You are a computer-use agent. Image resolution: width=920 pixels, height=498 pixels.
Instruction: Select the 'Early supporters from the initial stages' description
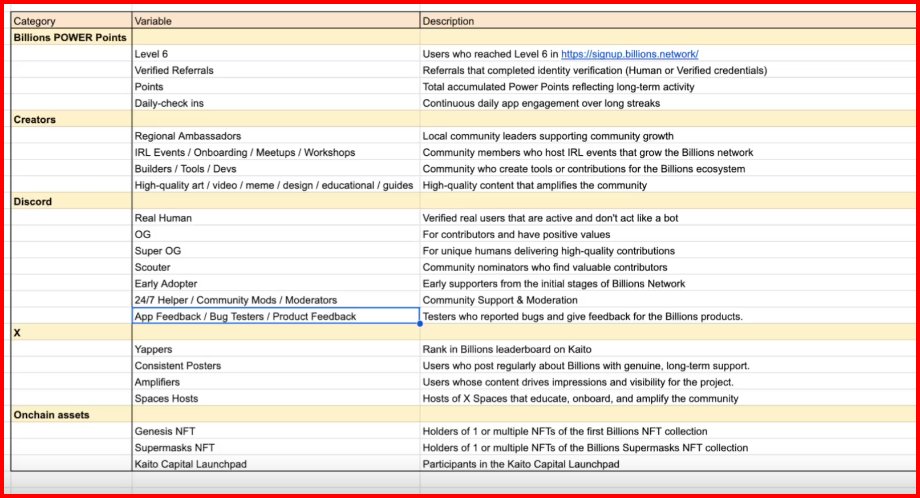click(x=668, y=283)
